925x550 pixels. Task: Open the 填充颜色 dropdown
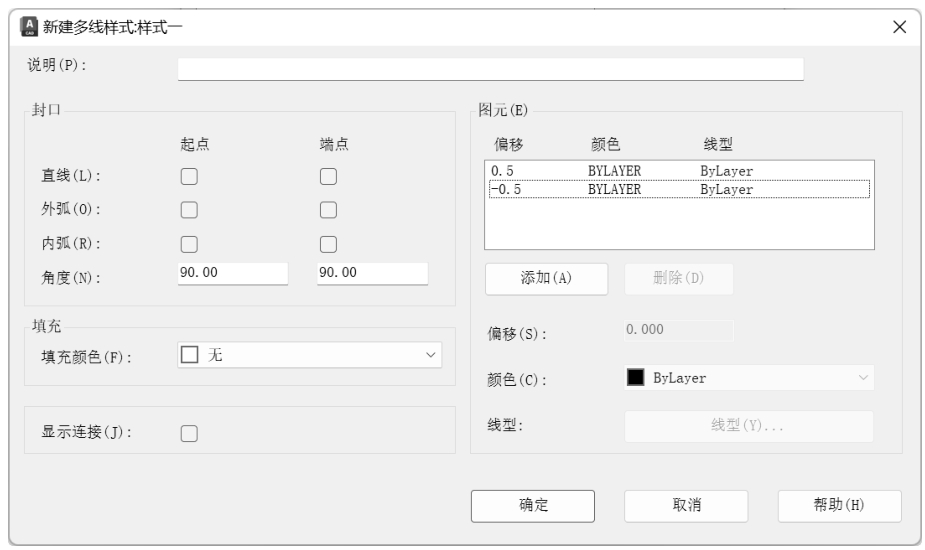[309, 356]
